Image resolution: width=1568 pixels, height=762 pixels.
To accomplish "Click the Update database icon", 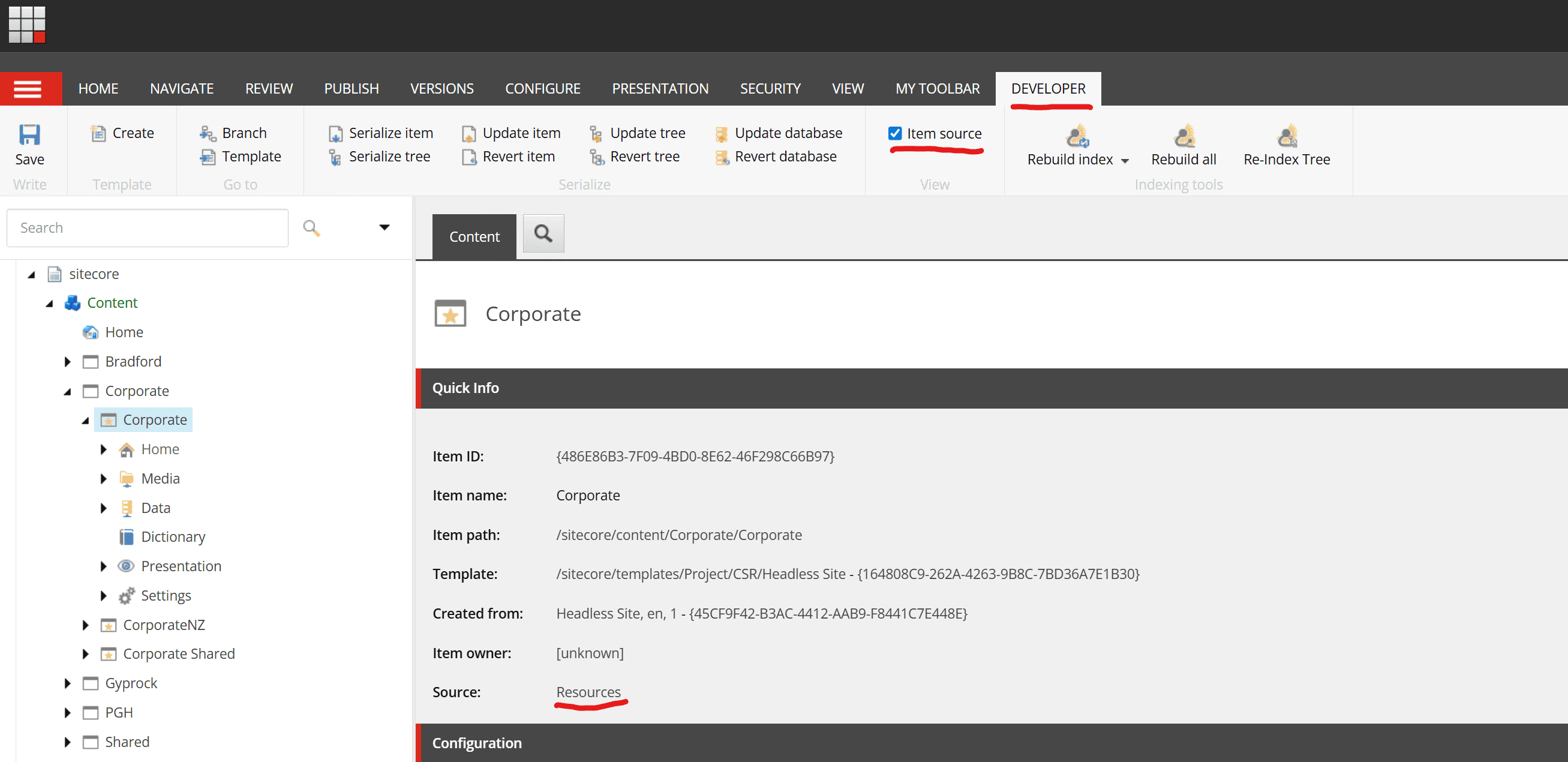I will click(721, 133).
